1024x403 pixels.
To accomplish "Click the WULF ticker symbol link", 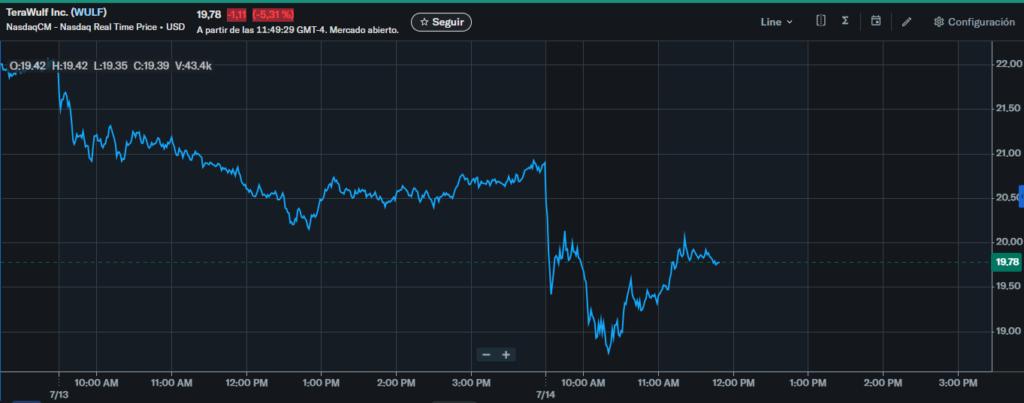I will pos(89,12).
